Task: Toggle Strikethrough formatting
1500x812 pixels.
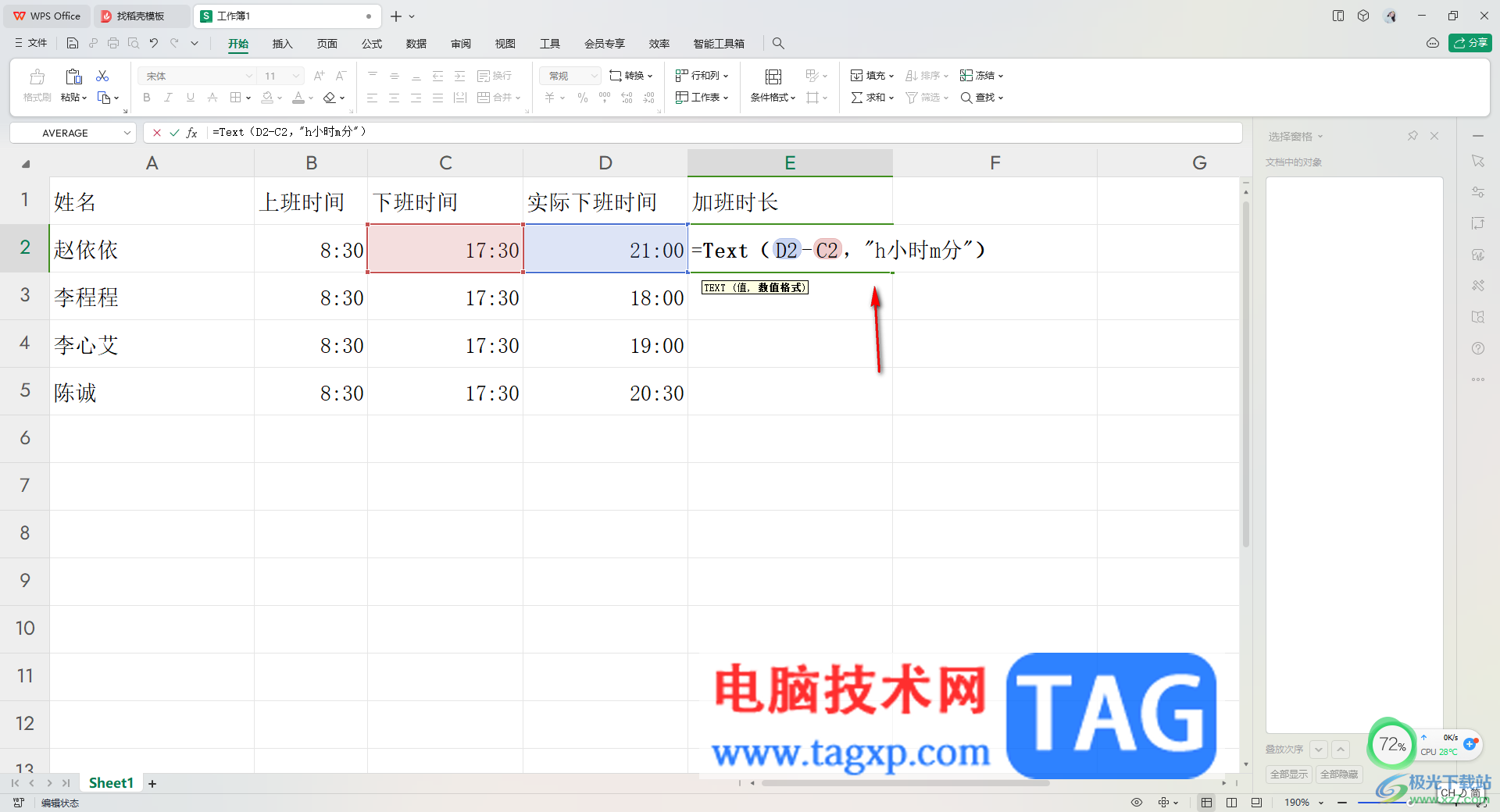Action: pyautogui.click(x=212, y=98)
